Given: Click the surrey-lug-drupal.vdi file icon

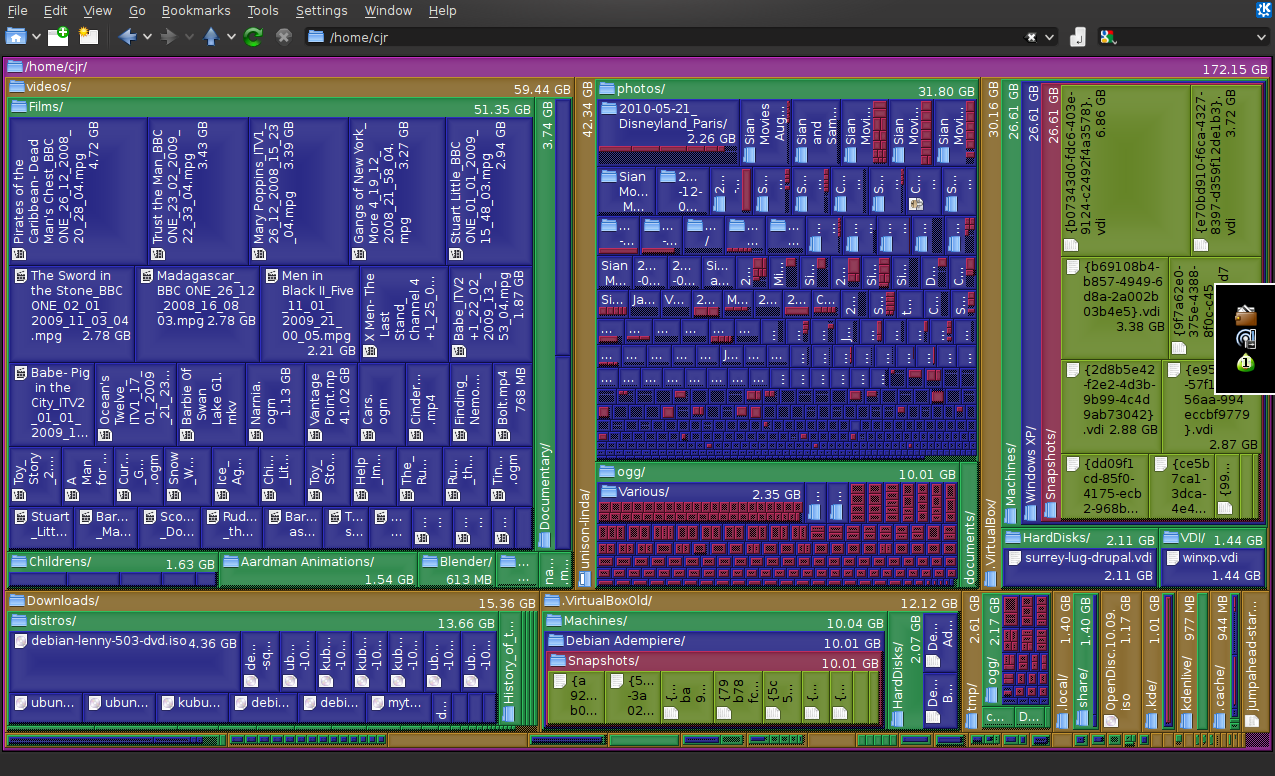Looking at the screenshot, I should tap(1015, 558).
